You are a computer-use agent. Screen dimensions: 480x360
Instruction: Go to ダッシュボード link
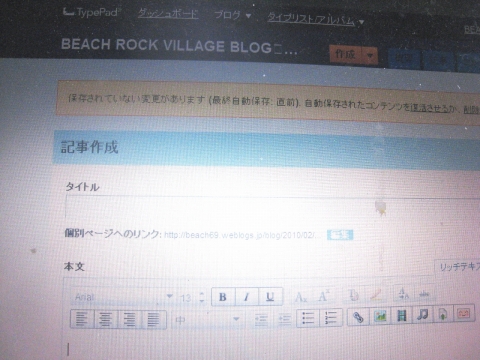(x=168, y=14)
